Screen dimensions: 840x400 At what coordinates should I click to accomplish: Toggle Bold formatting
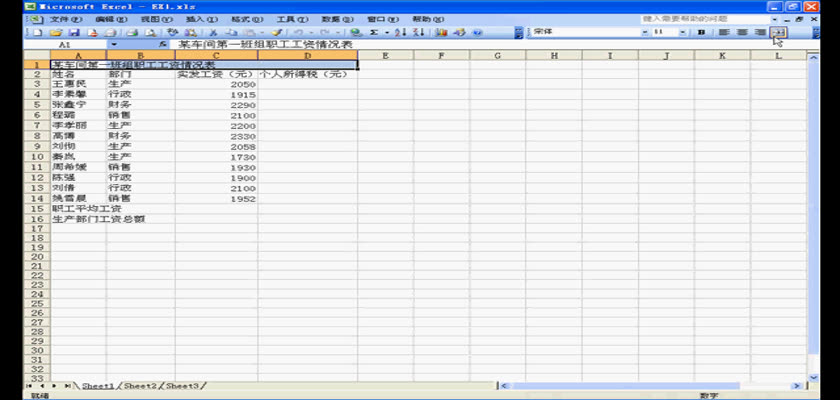[x=701, y=33]
